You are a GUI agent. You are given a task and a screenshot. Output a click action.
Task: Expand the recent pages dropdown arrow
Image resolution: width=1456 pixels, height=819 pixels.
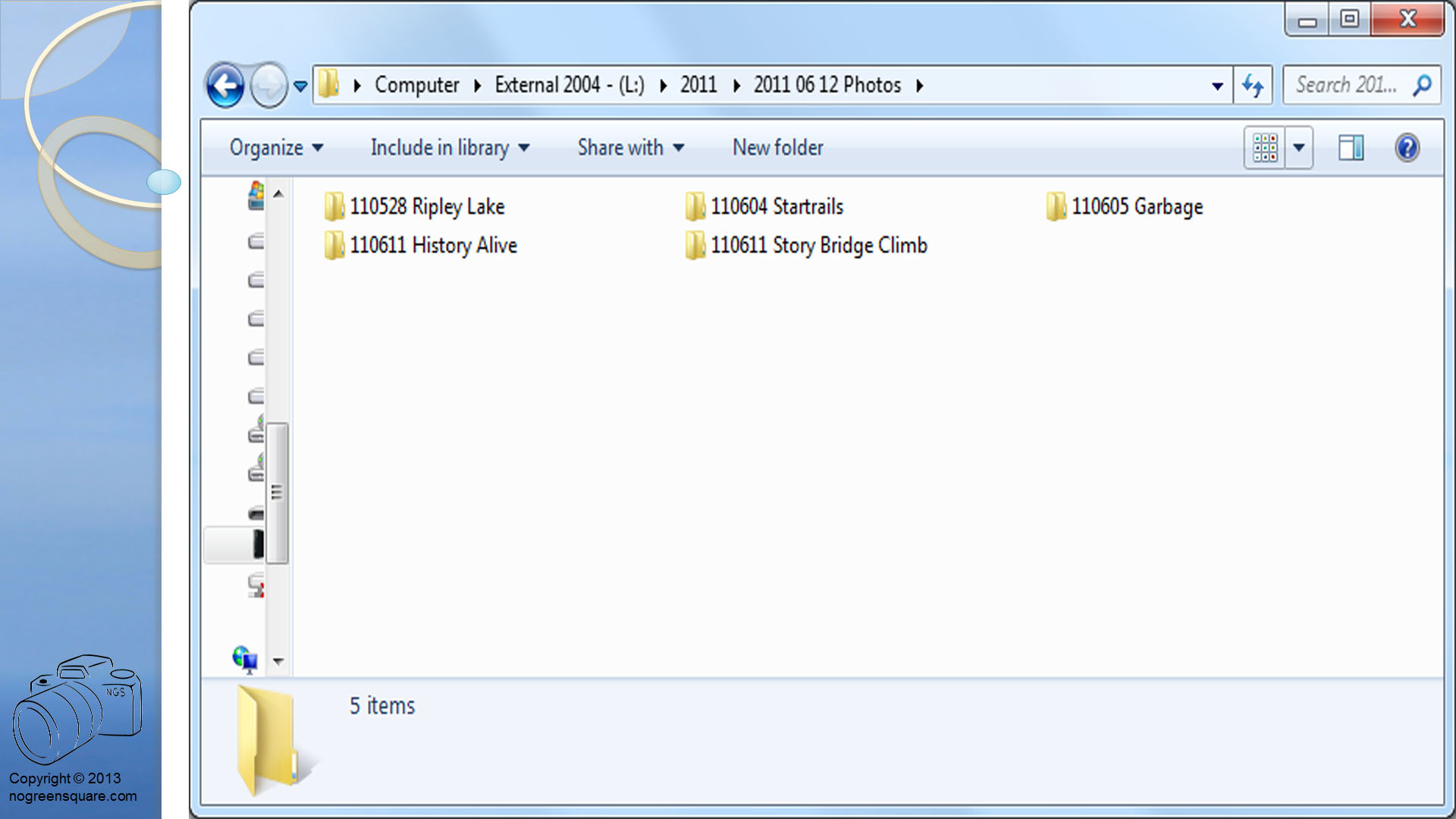click(x=300, y=86)
